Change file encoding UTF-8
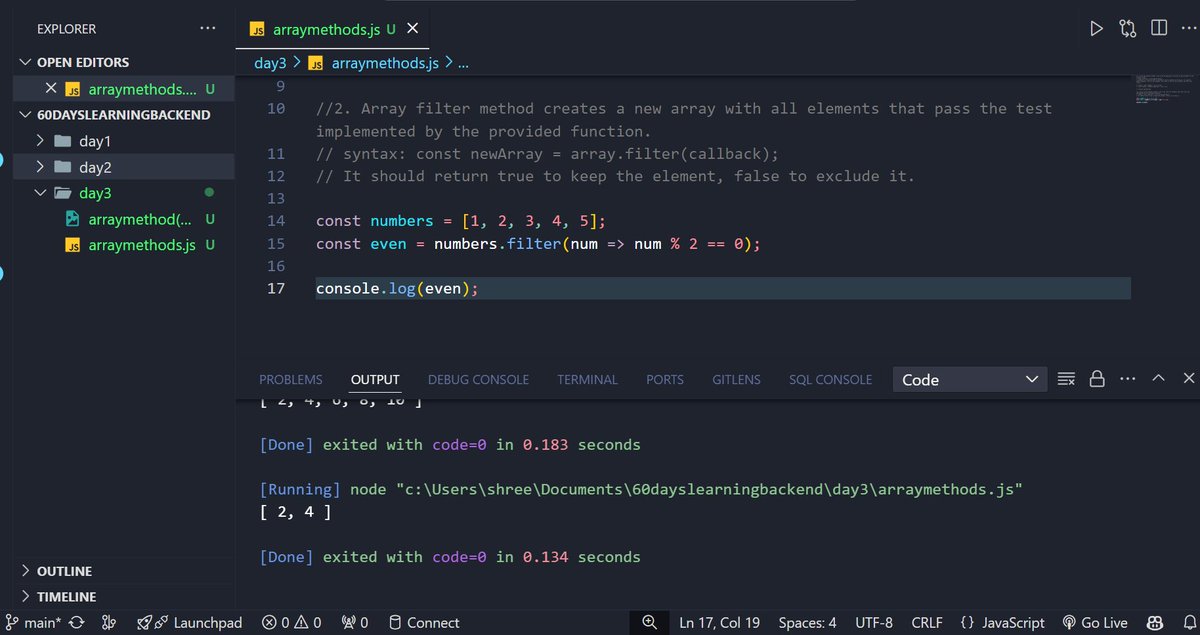 874,622
